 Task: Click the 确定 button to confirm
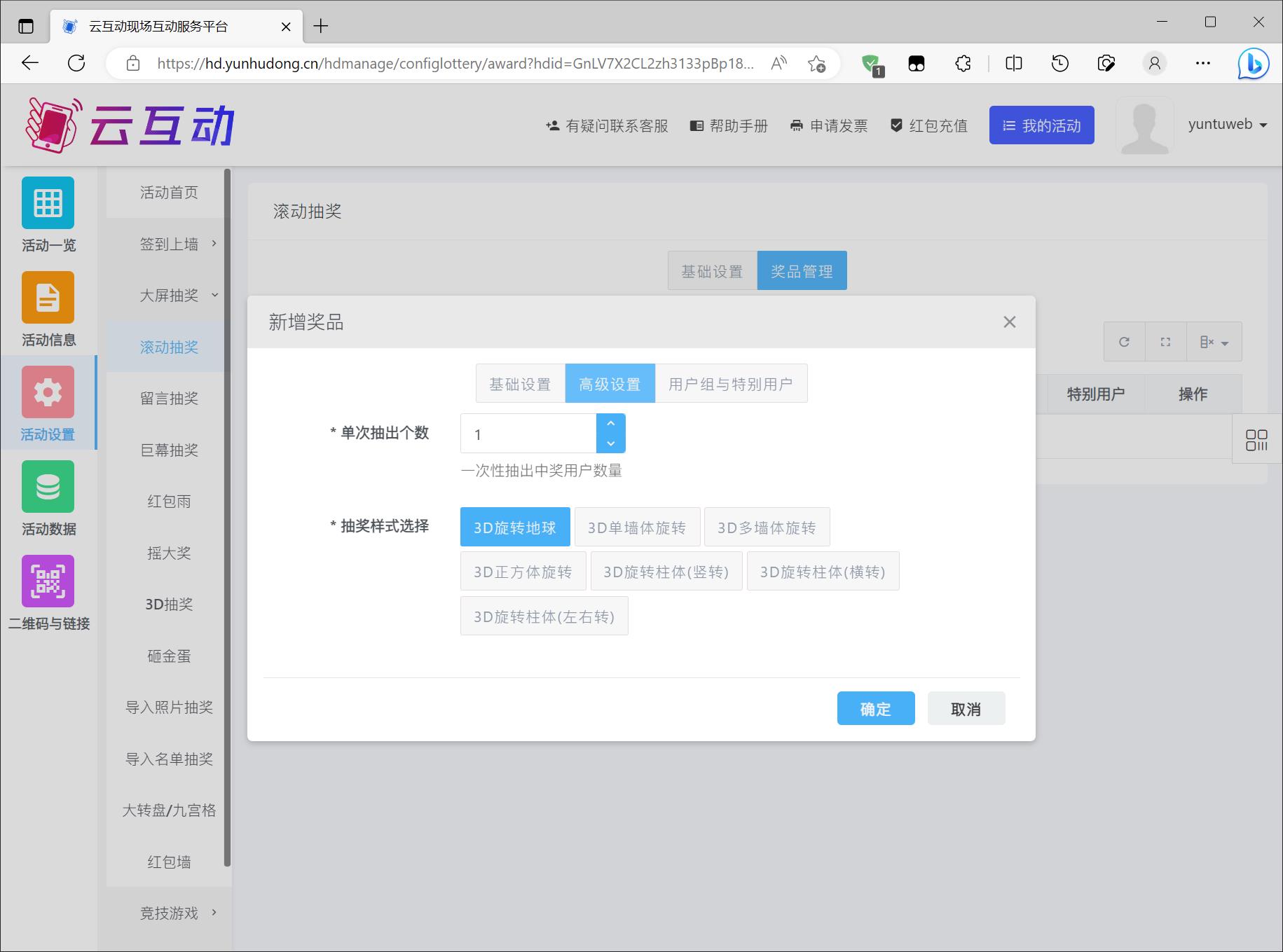875,709
